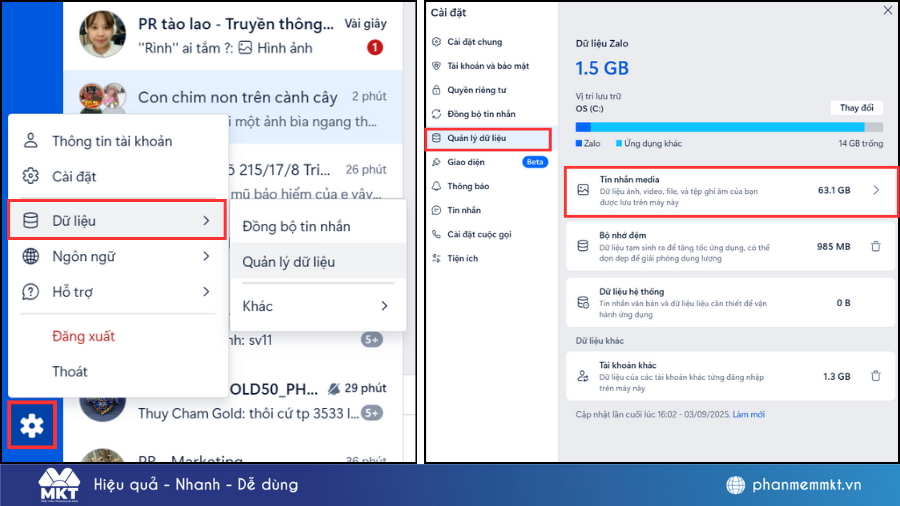Image resolution: width=900 pixels, height=506 pixels.
Task: Click the brush icon next to Giao diện
Action: pyautogui.click(x=436, y=162)
